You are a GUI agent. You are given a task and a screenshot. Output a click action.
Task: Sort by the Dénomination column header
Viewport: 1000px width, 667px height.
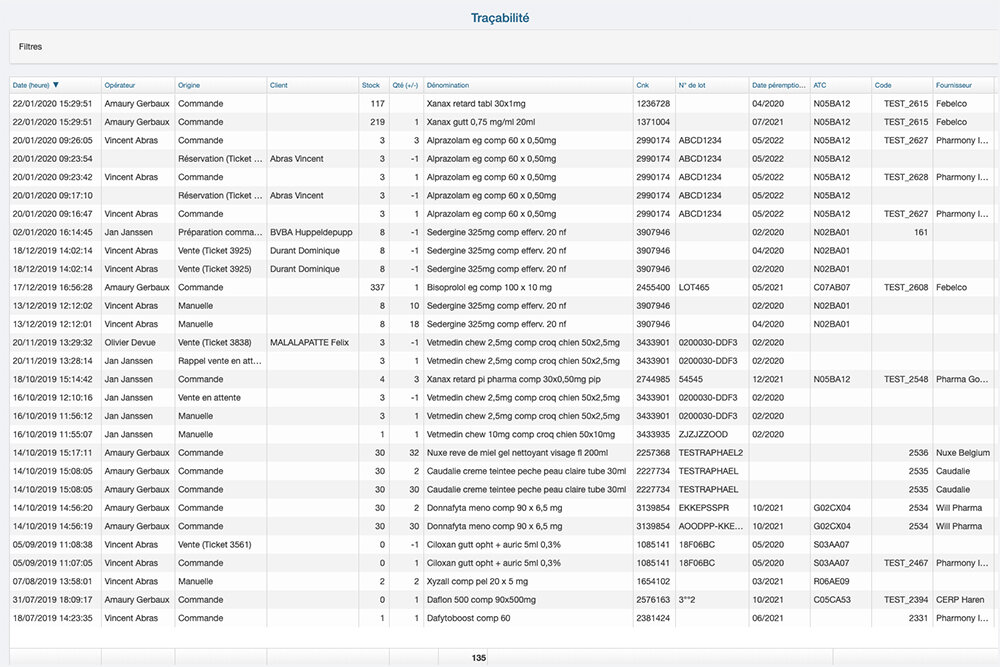coord(448,85)
